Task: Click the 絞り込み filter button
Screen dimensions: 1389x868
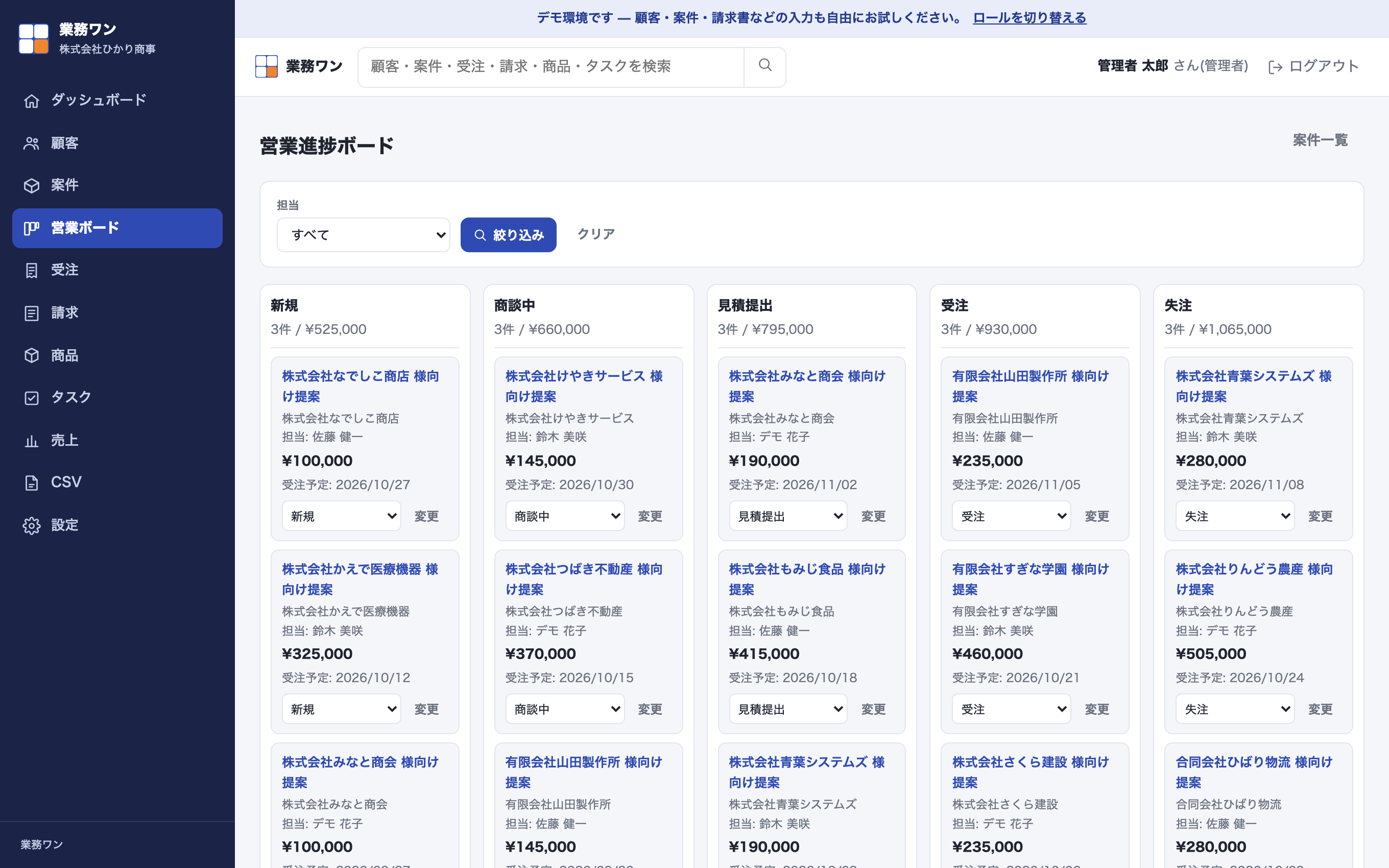Action: (x=509, y=235)
